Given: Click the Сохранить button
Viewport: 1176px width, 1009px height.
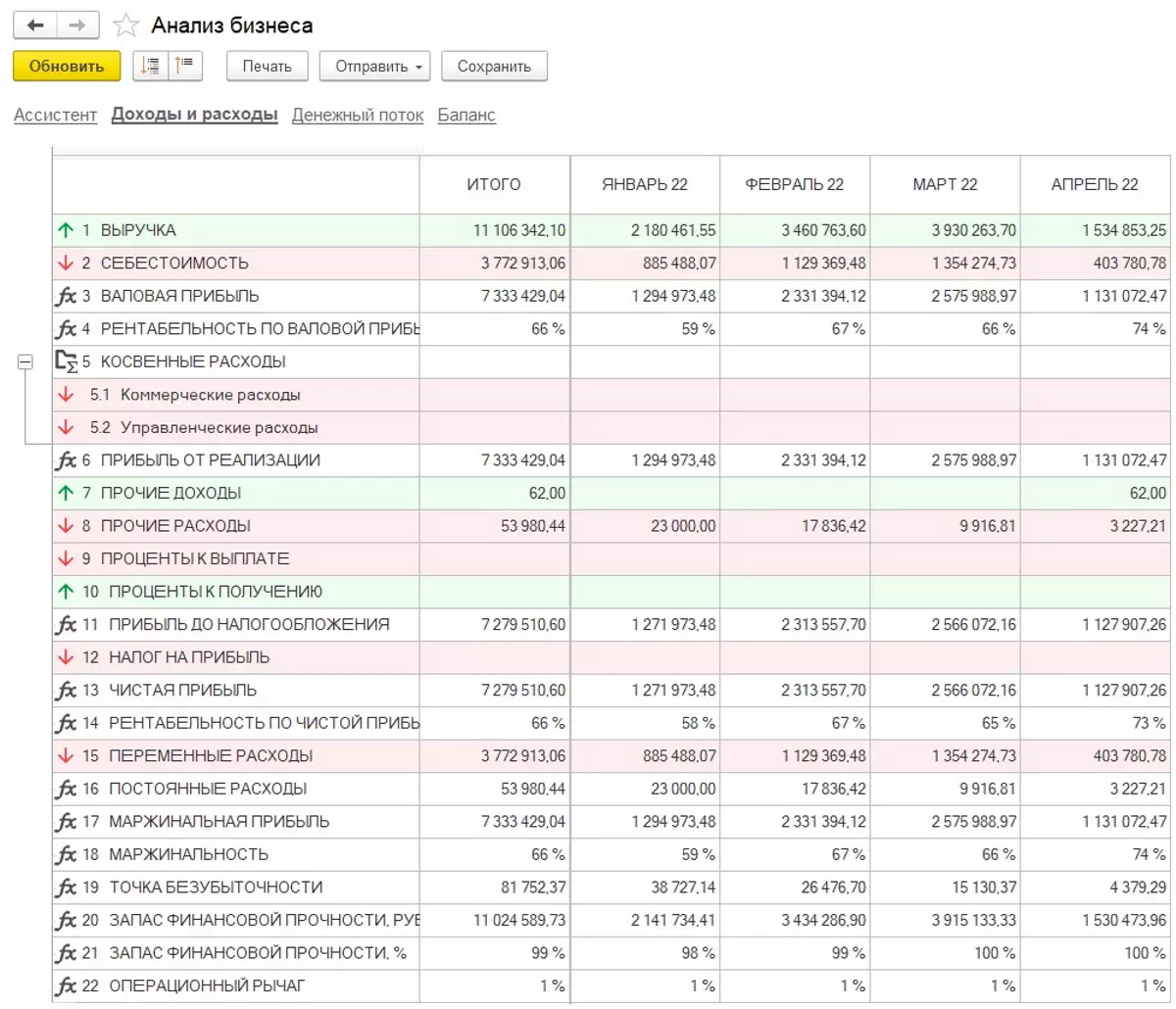Looking at the screenshot, I should point(494,67).
